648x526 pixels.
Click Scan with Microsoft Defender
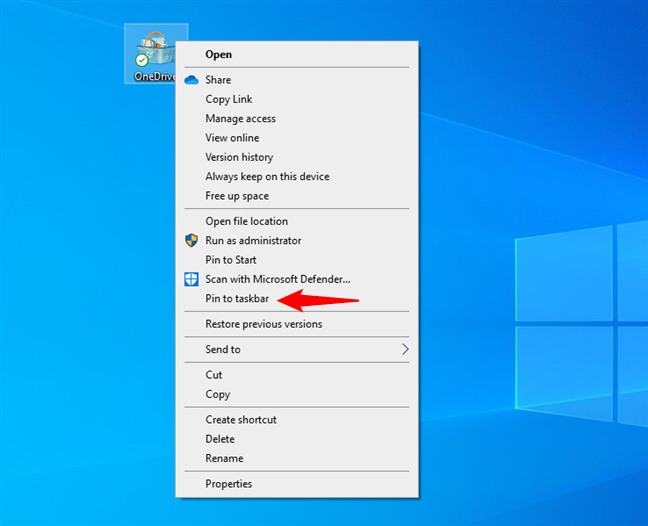tap(297, 279)
